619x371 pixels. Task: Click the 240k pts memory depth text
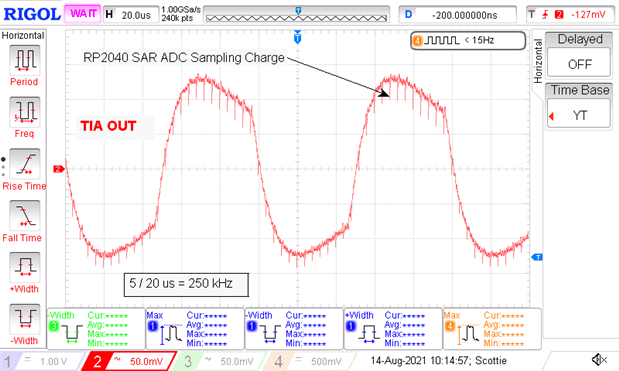(177, 19)
